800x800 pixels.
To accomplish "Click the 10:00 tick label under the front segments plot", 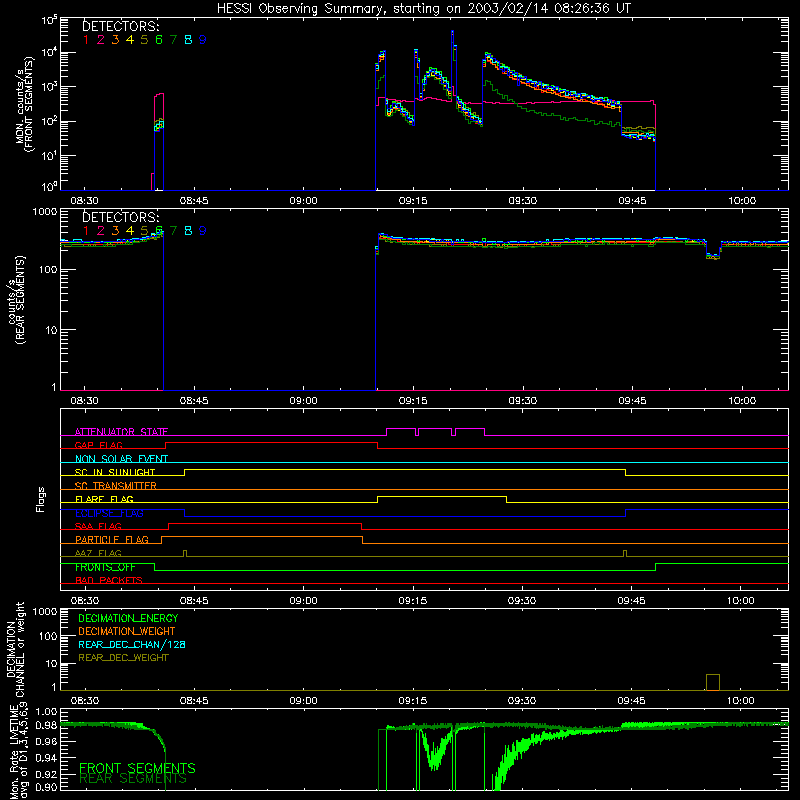I will click(742, 201).
